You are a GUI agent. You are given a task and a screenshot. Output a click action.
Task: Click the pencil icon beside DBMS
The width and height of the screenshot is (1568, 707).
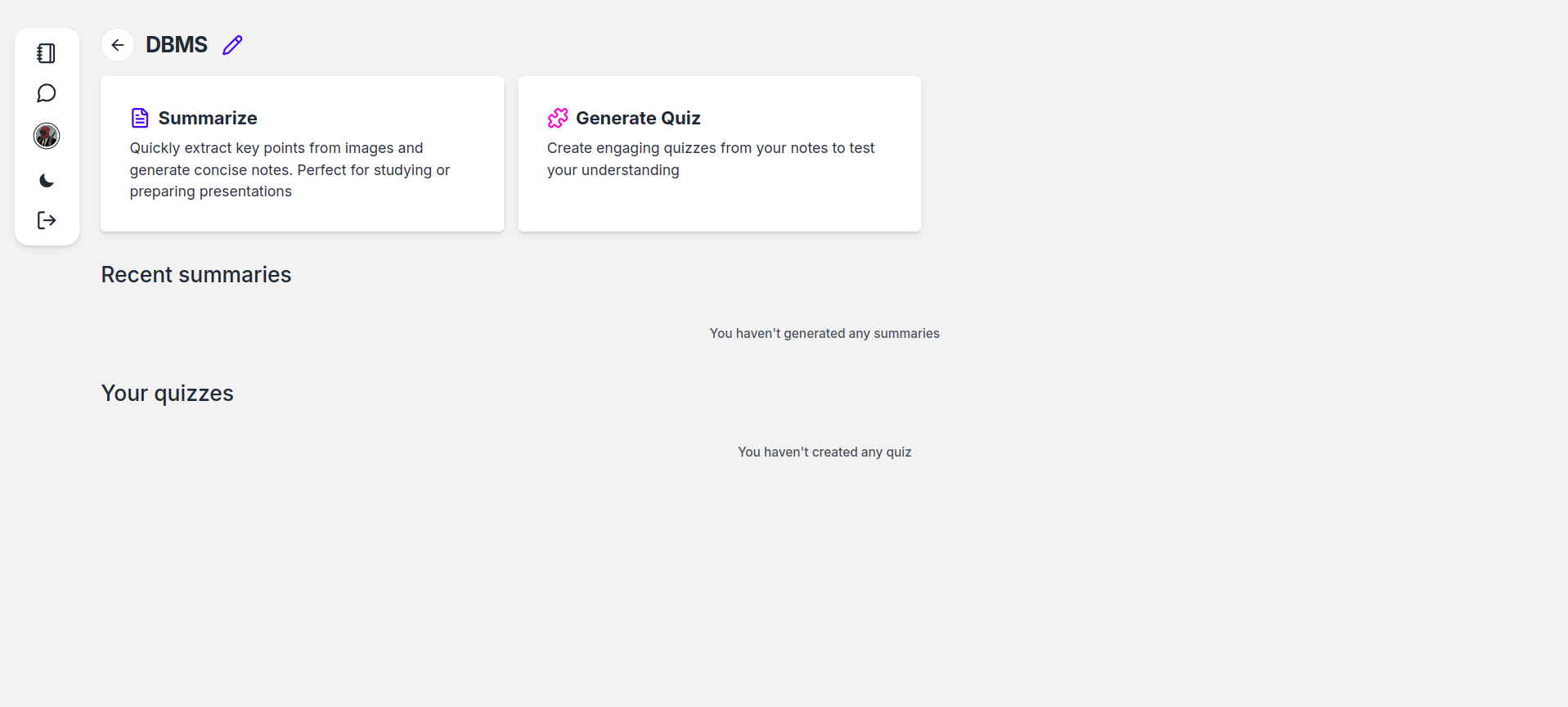pos(231,45)
